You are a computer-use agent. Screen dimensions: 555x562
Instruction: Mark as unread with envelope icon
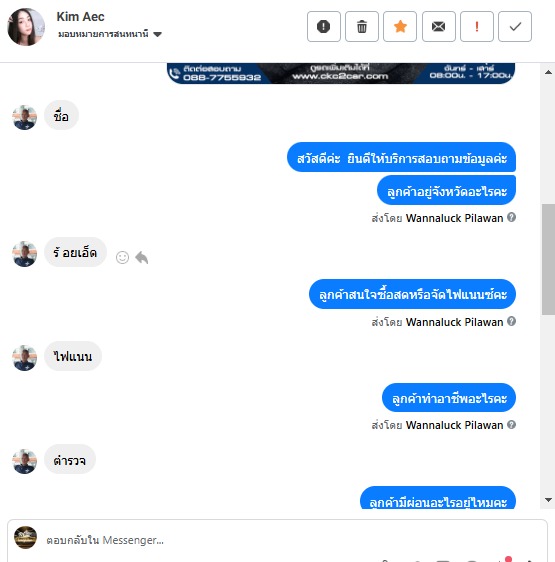(x=438, y=27)
